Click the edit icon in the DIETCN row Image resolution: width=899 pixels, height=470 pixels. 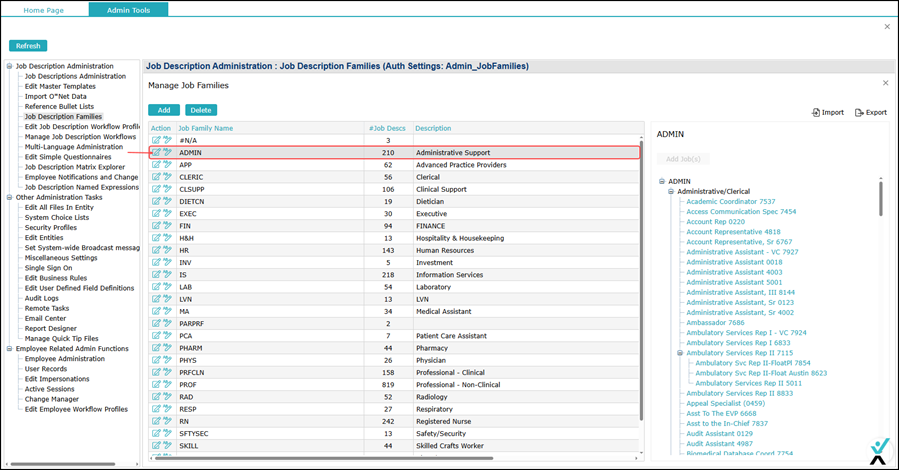point(156,201)
